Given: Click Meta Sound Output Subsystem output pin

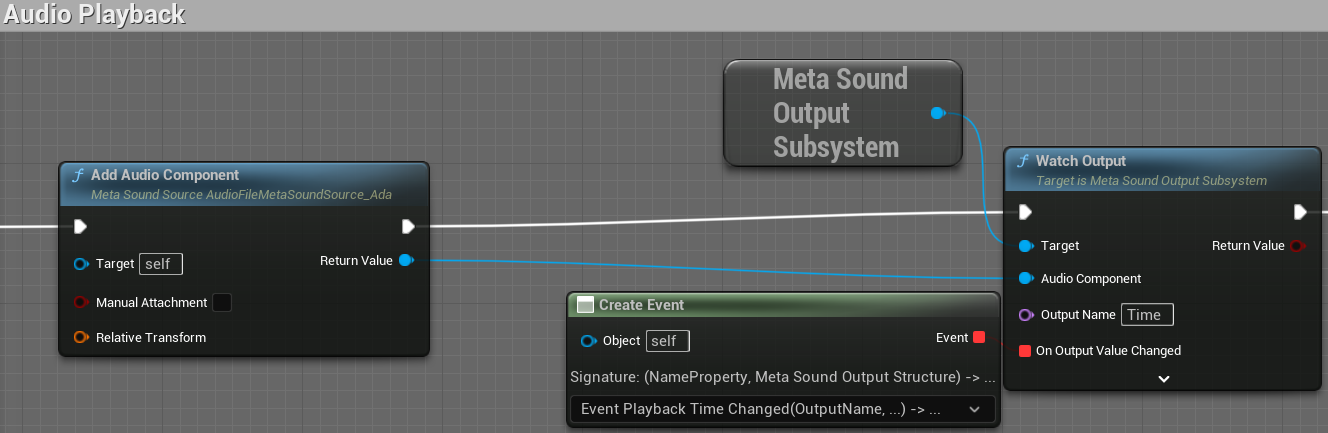Looking at the screenshot, I should point(937,113).
